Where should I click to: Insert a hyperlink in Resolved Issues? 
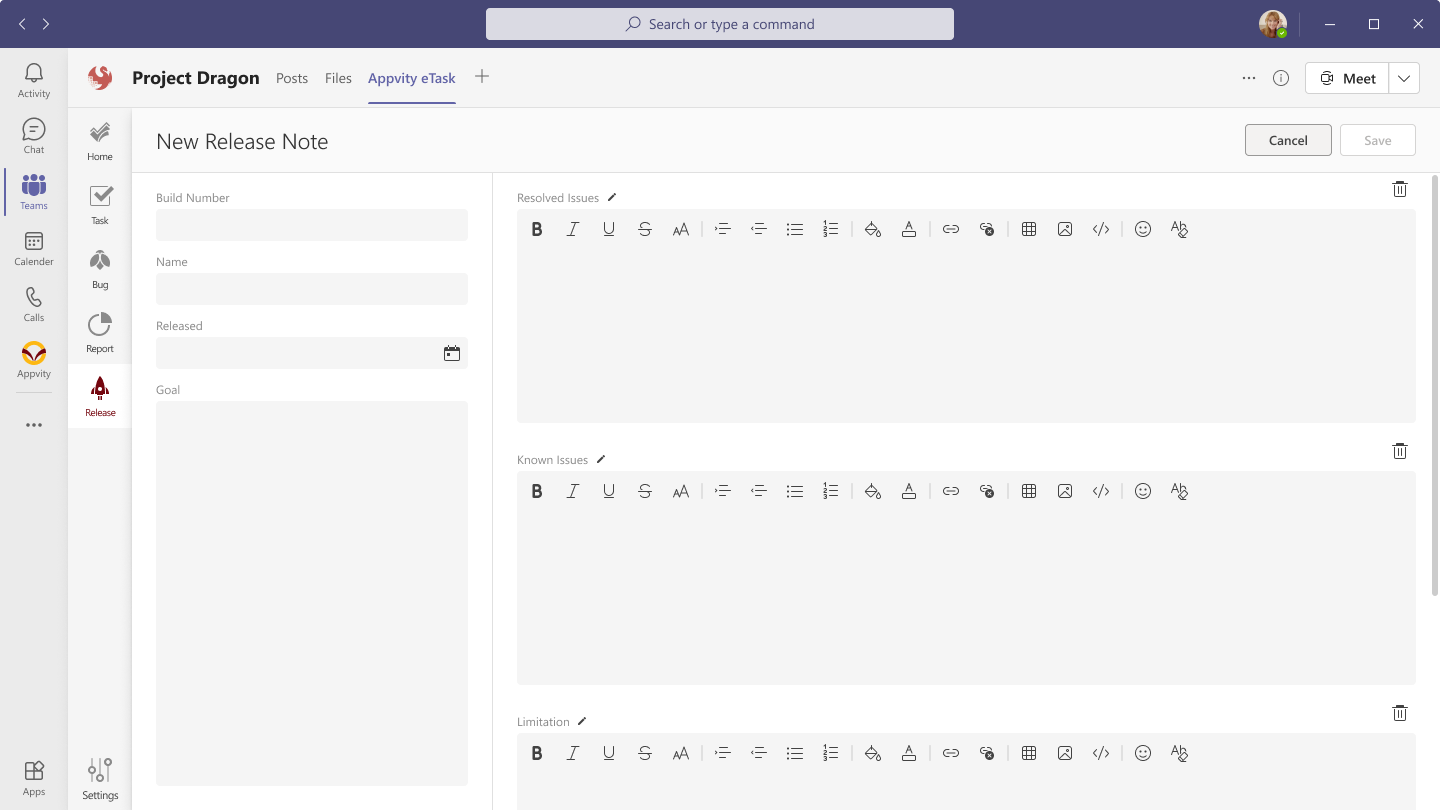[x=951, y=229]
